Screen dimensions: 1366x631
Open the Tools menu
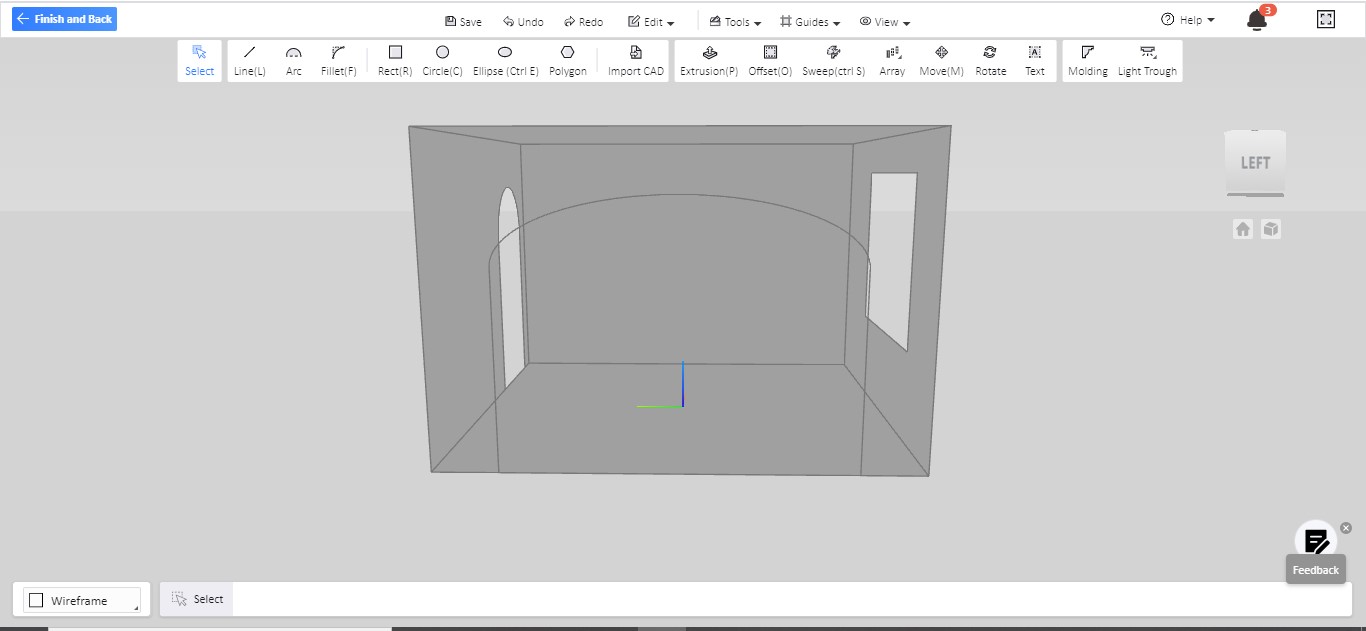tap(736, 22)
